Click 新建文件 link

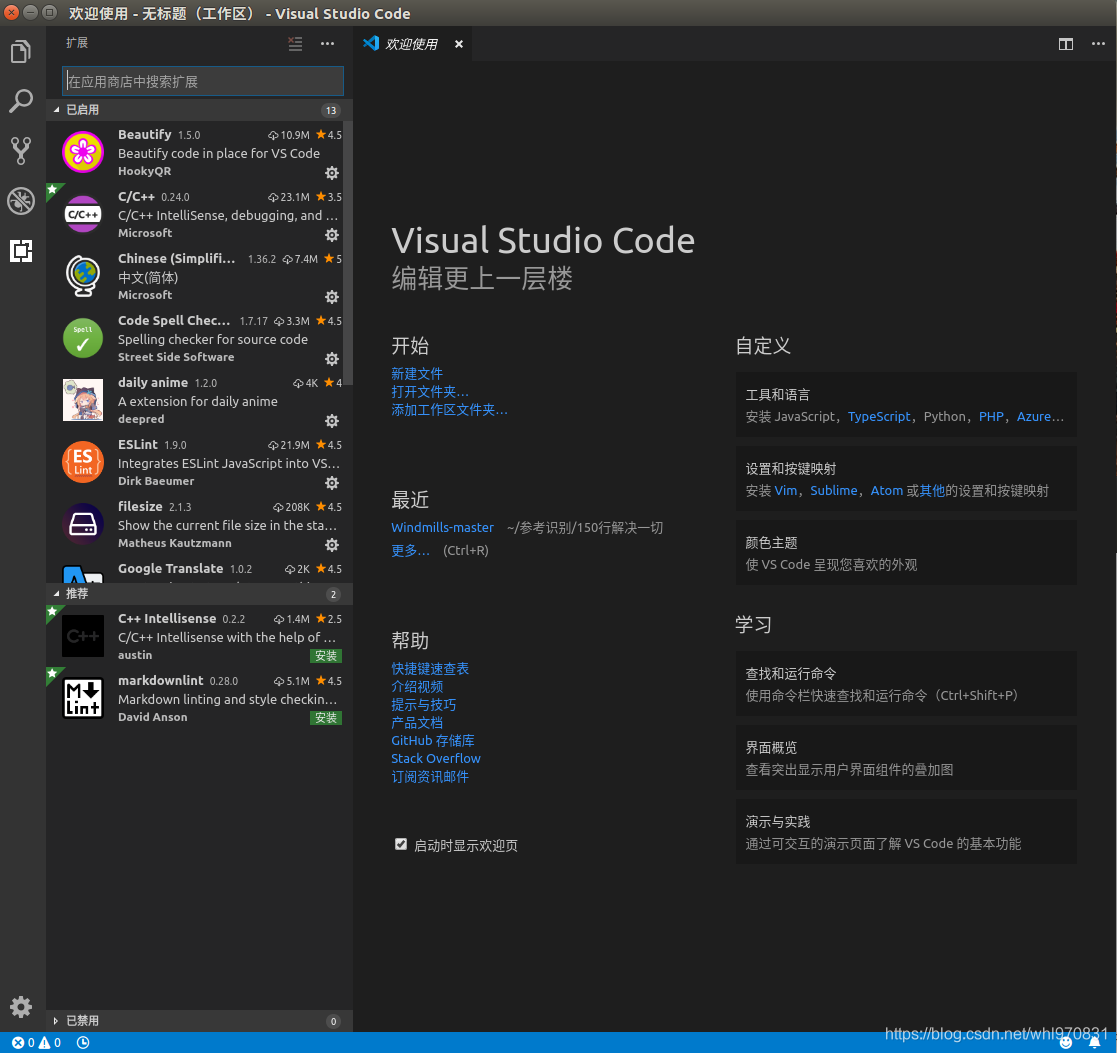tap(417, 373)
